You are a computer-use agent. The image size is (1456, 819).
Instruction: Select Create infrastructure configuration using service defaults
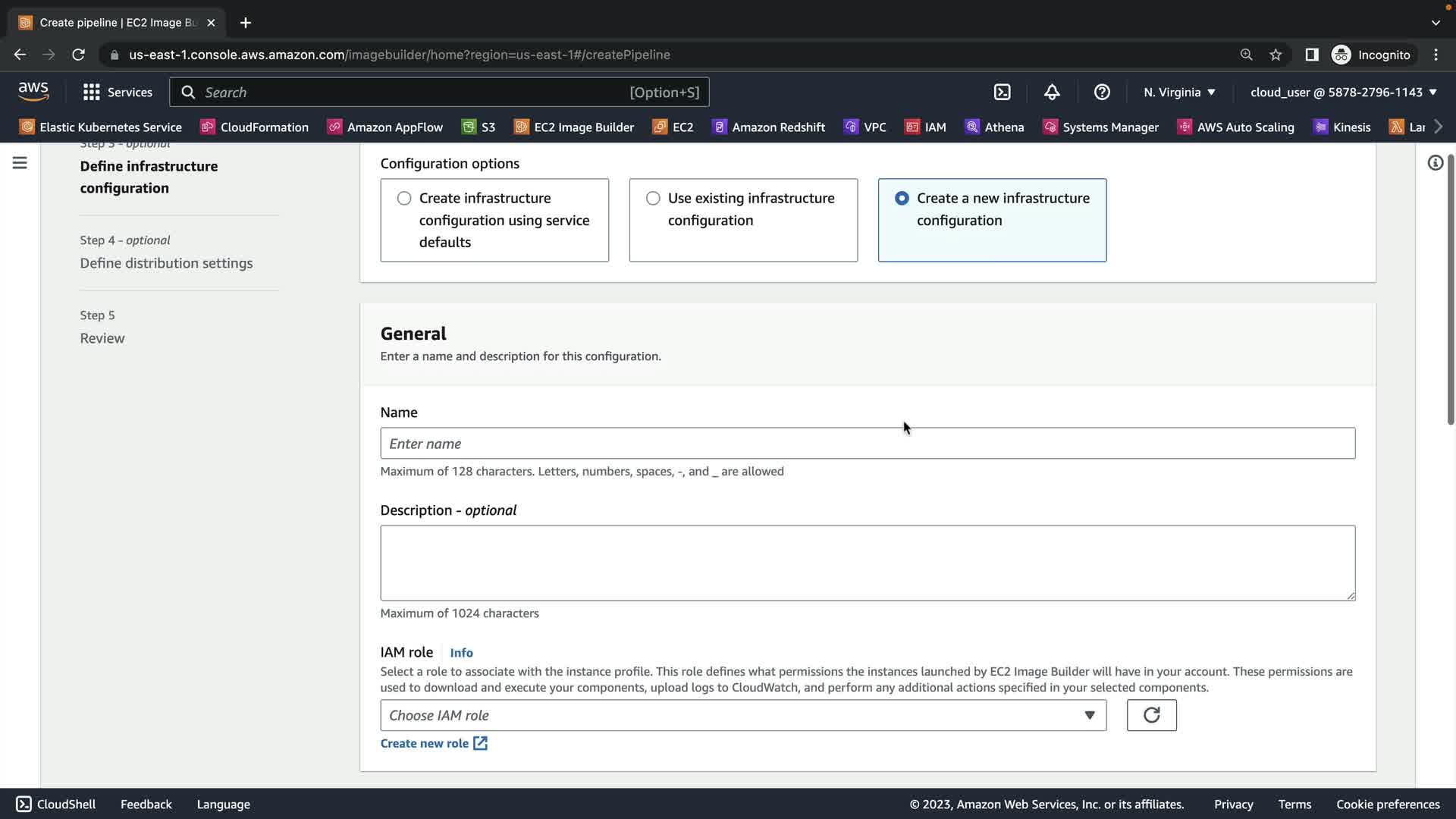pyautogui.click(x=404, y=198)
